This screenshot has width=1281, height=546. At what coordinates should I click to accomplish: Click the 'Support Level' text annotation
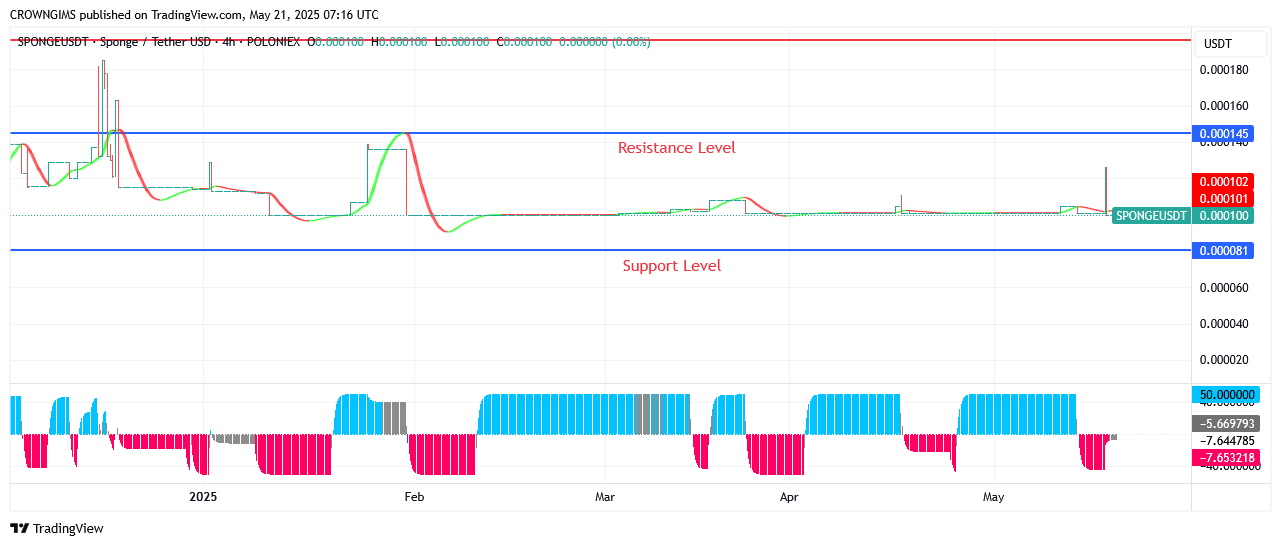(671, 266)
